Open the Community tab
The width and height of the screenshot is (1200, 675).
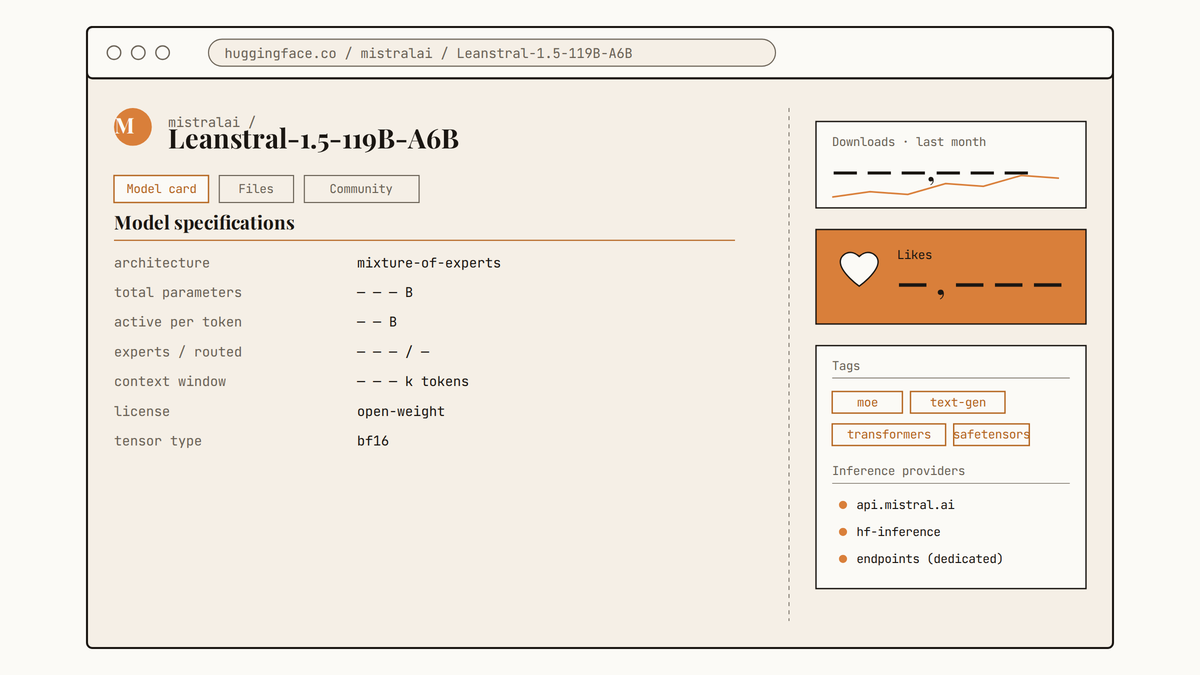click(361, 189)
